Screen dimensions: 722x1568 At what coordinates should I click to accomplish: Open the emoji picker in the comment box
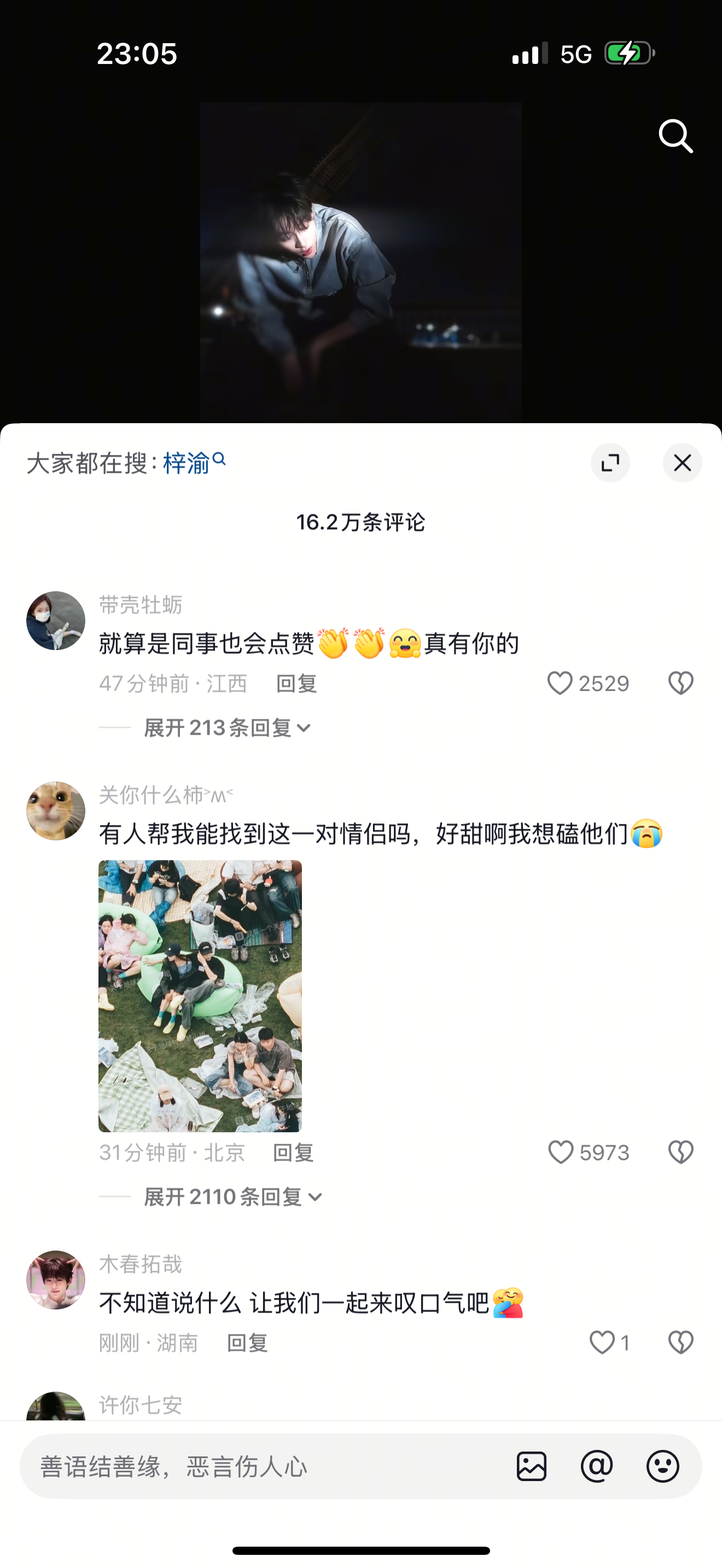point(662,1466)
